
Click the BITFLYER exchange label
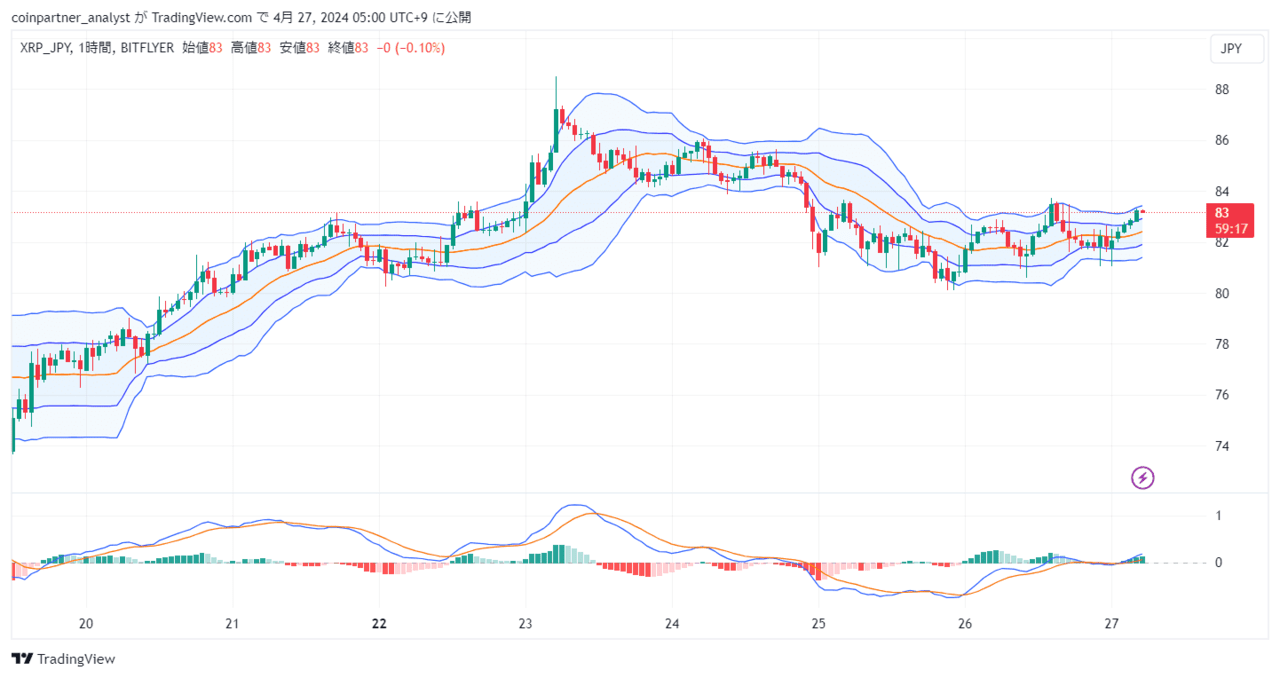point(147,48)
